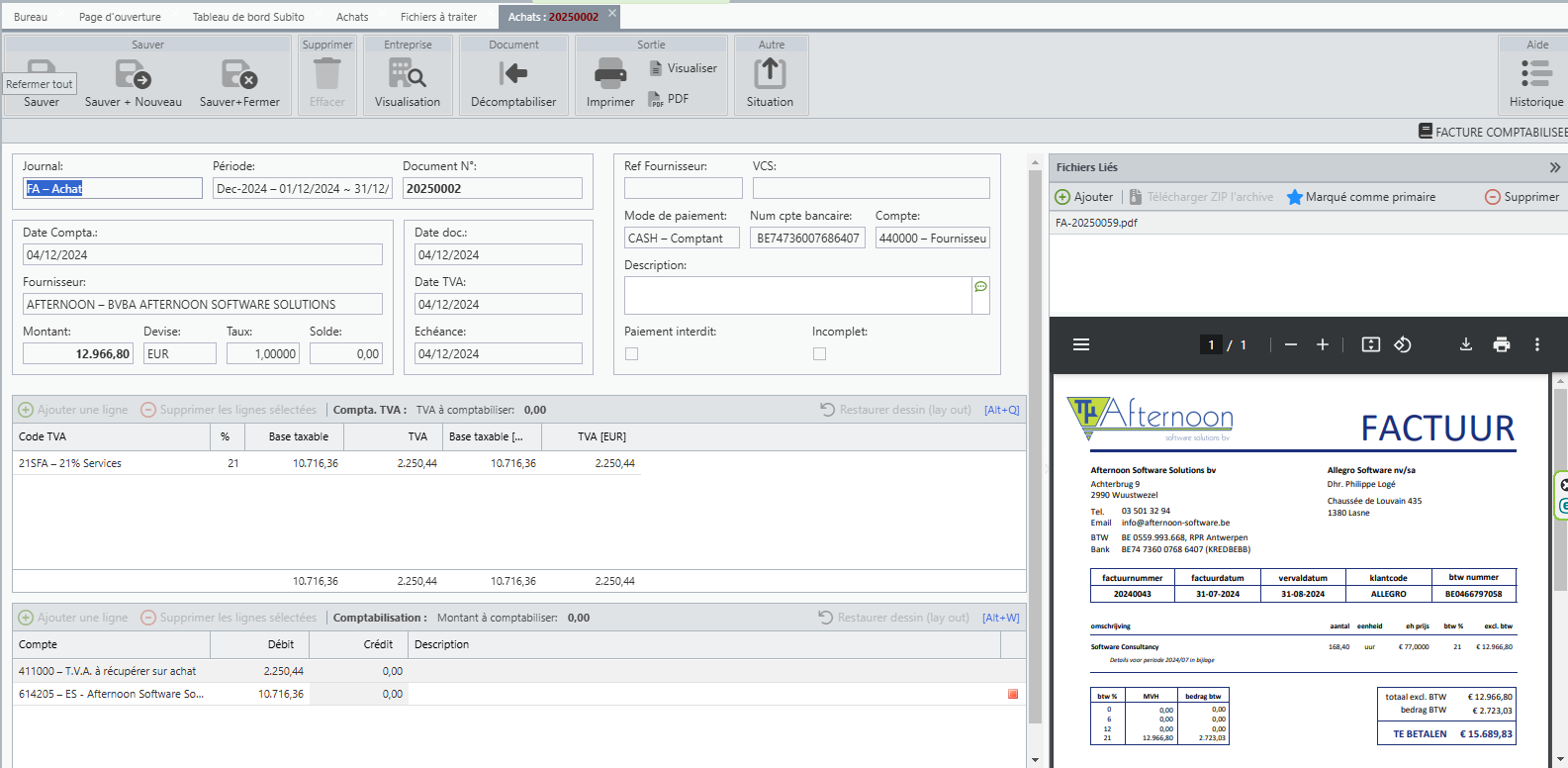Click Supprimer les lignes sélectées in Comptabilisation

coord(229,618)
